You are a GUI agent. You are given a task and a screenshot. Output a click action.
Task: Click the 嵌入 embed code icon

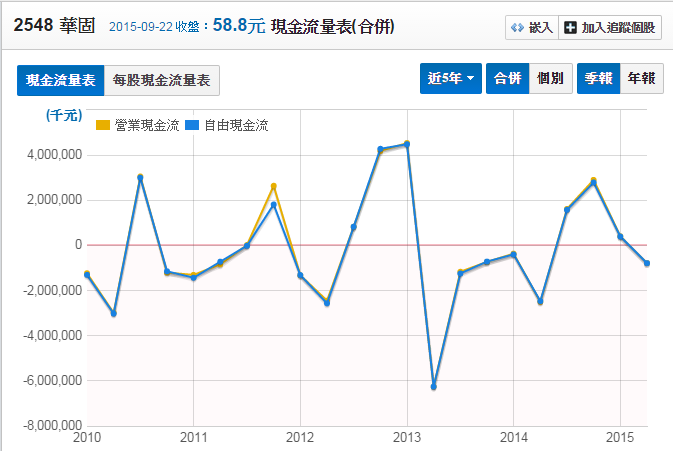517,28
